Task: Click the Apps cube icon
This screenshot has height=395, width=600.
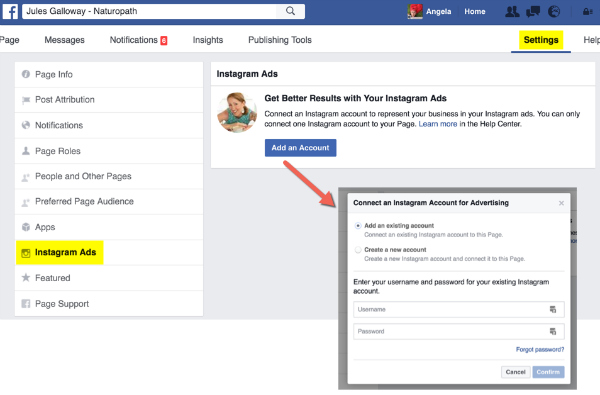Action: pos(26,227)
